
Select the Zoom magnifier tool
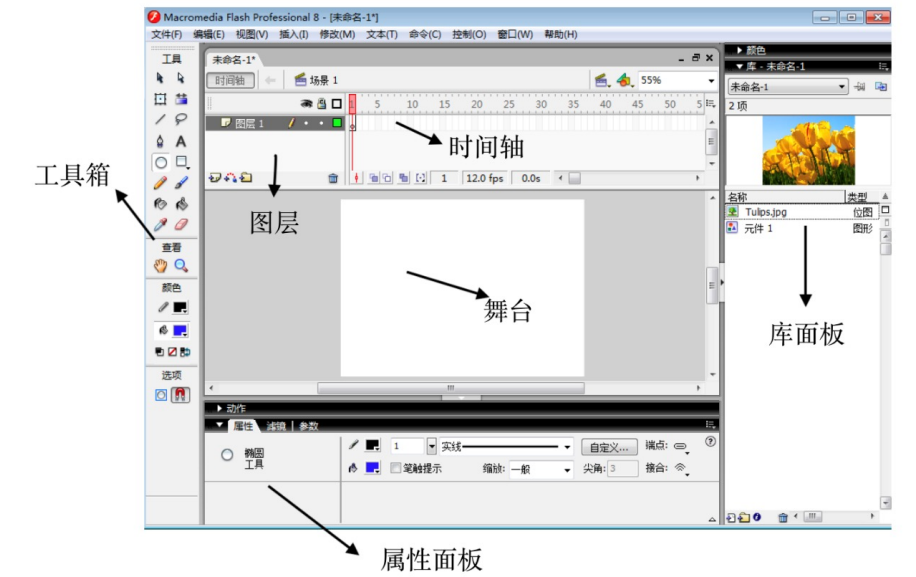point(181,266)
